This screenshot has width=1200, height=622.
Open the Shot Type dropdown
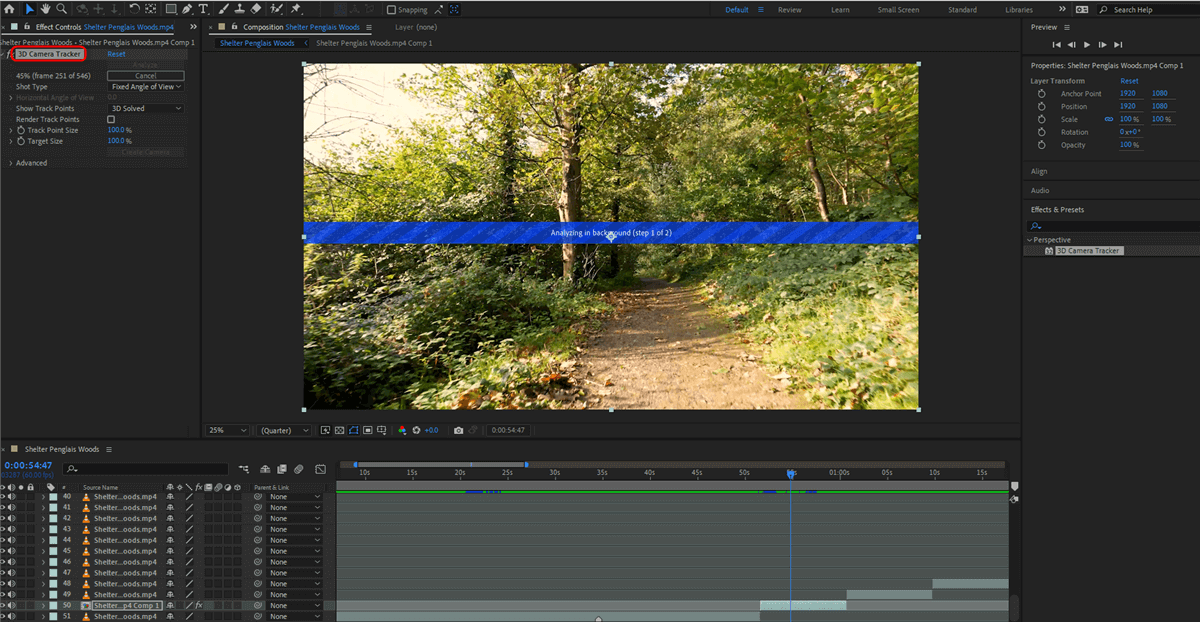[x=145, y=87]
